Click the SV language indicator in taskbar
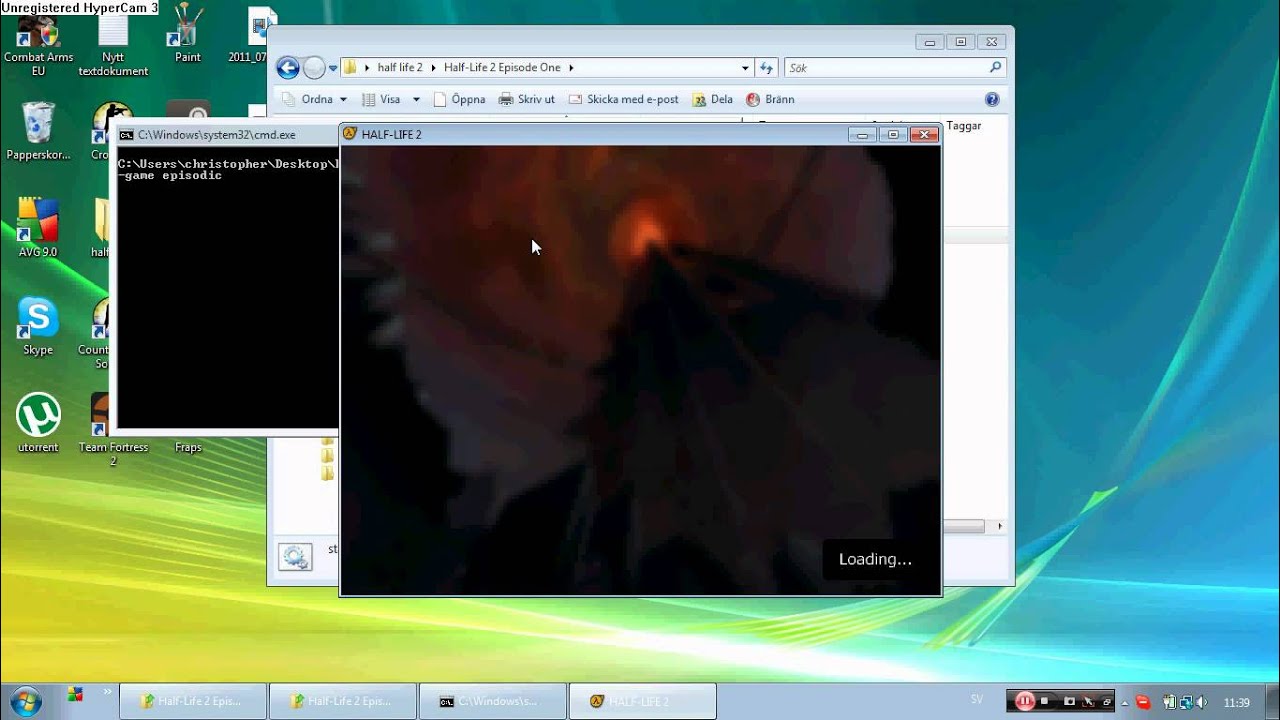The height and width of the screenshot is (720, 1280). coord(977,699)
